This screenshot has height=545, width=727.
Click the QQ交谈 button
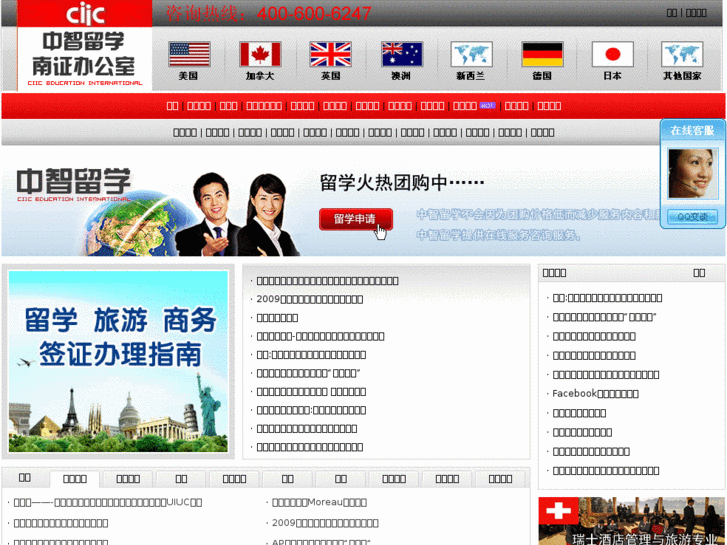coord(692,217)
